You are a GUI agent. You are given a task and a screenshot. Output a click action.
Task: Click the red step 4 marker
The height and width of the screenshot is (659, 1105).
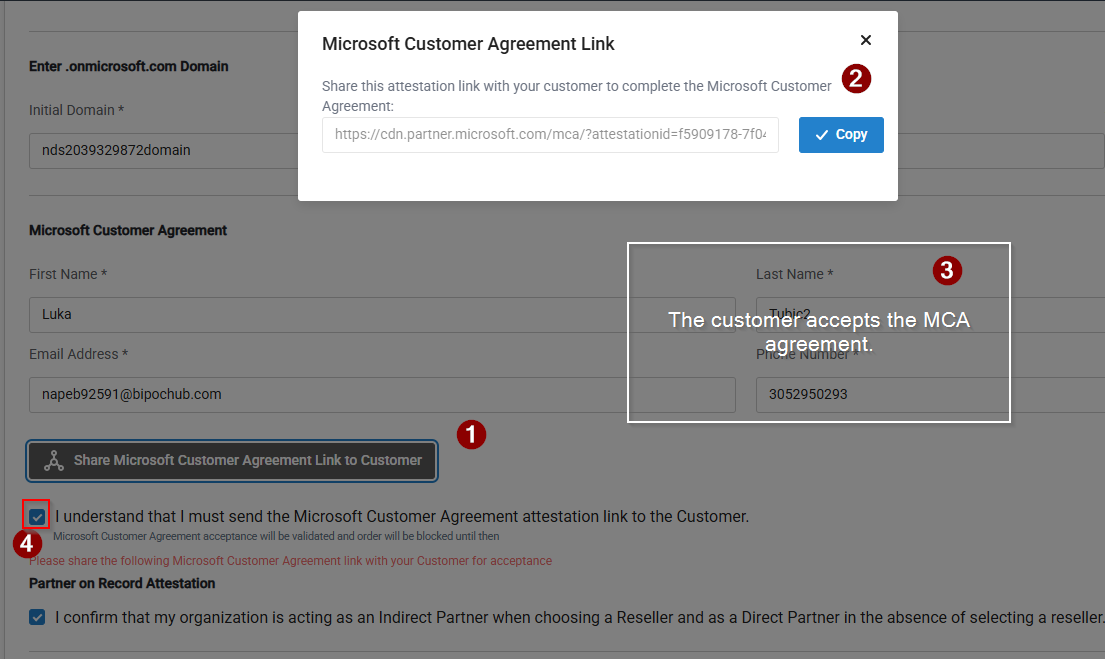point(27,544)
